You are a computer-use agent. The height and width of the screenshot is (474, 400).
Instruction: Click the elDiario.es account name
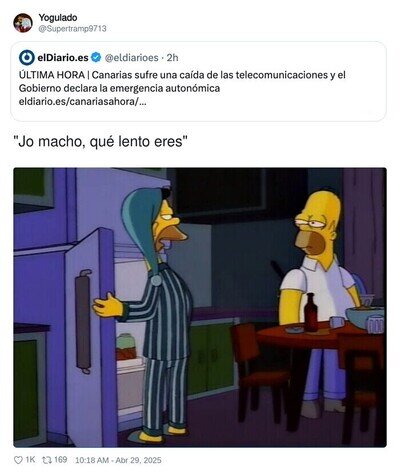(63, 58)
